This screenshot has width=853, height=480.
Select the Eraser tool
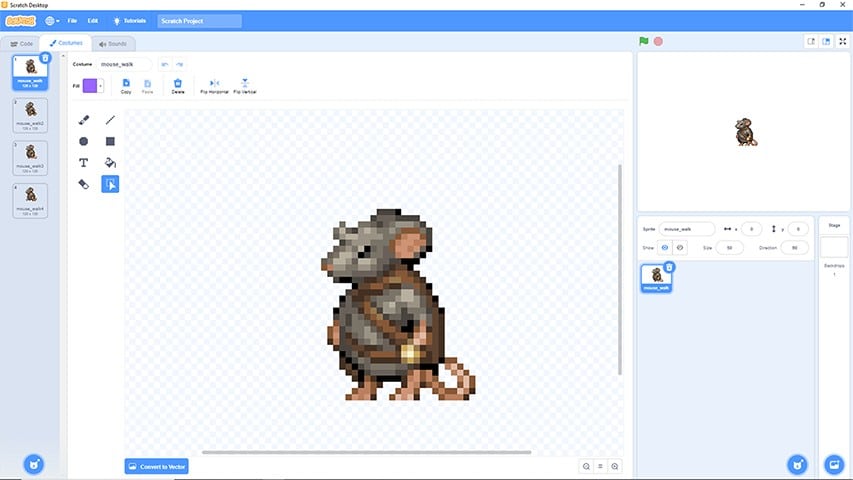(x=83, y=184)
